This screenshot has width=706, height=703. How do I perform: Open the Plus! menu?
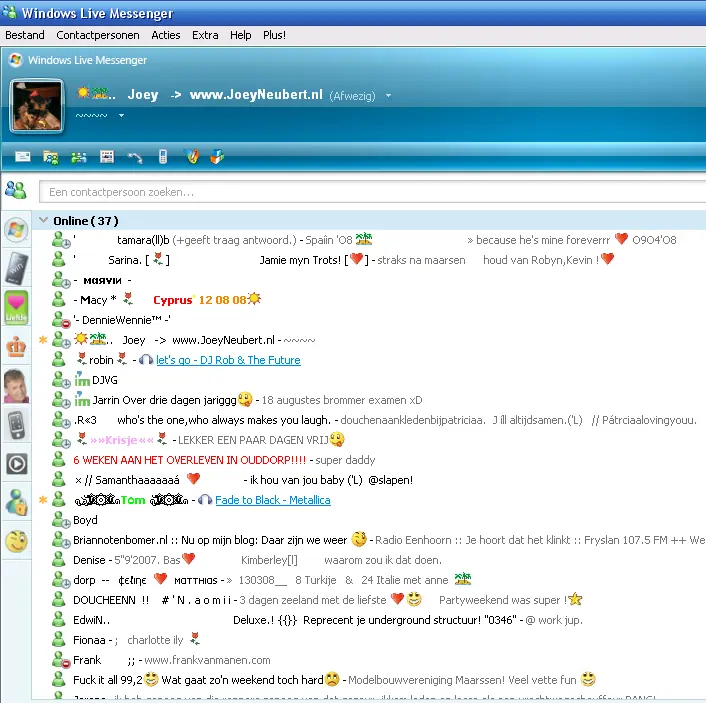274,35
